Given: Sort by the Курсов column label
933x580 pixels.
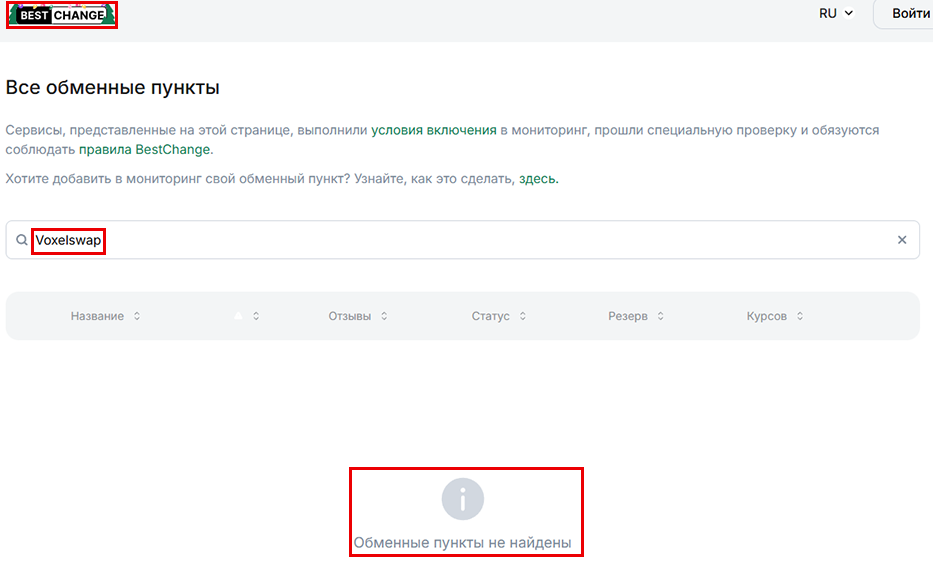Looking at the screenshot, I should click(x=766, y=316).
